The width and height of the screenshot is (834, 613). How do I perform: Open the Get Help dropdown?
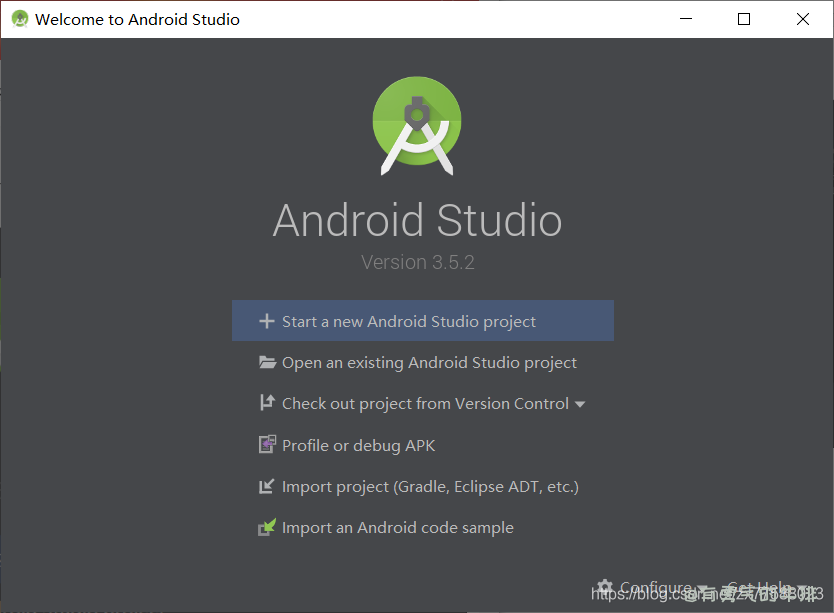pos(769,588)
